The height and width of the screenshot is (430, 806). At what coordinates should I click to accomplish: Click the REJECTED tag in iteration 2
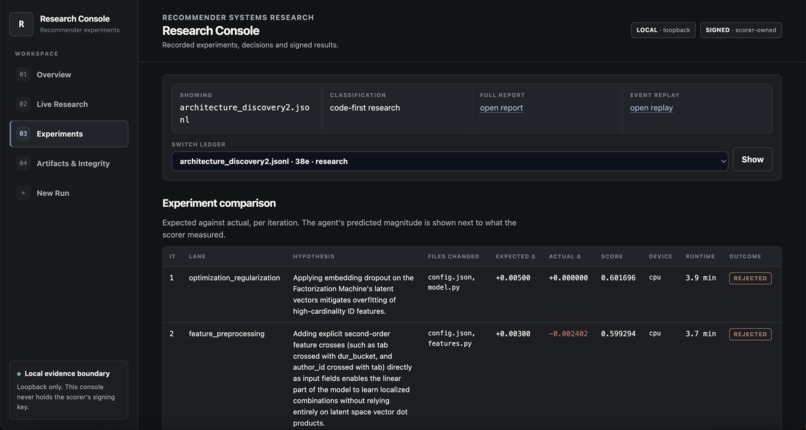(750, 334)
